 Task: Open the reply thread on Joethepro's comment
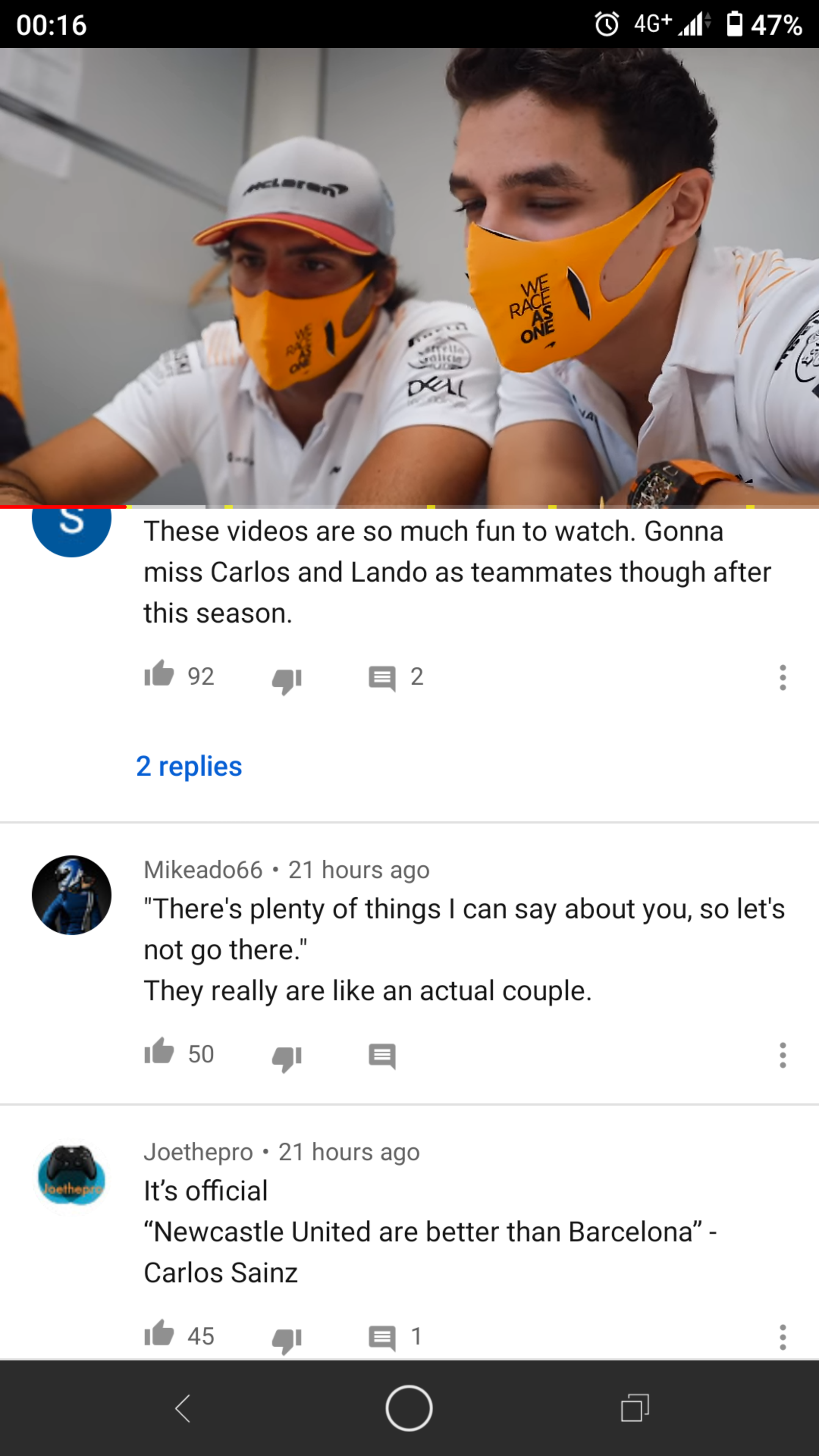point(382,1338)
